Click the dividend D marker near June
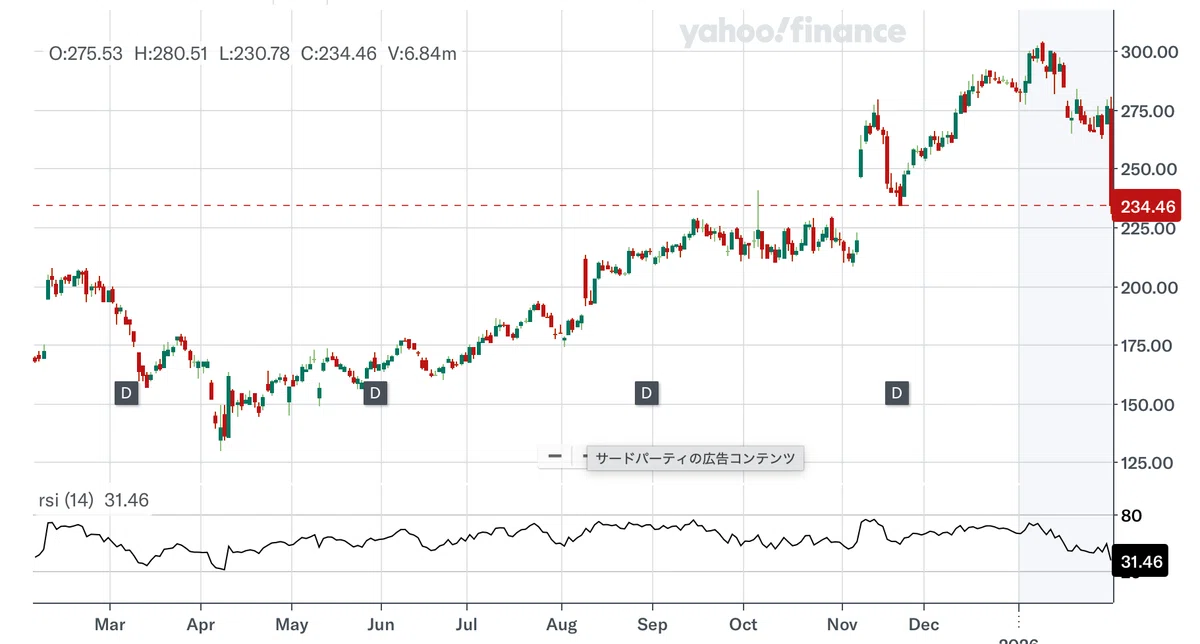The image size is (1200, 644). [375, 393]
